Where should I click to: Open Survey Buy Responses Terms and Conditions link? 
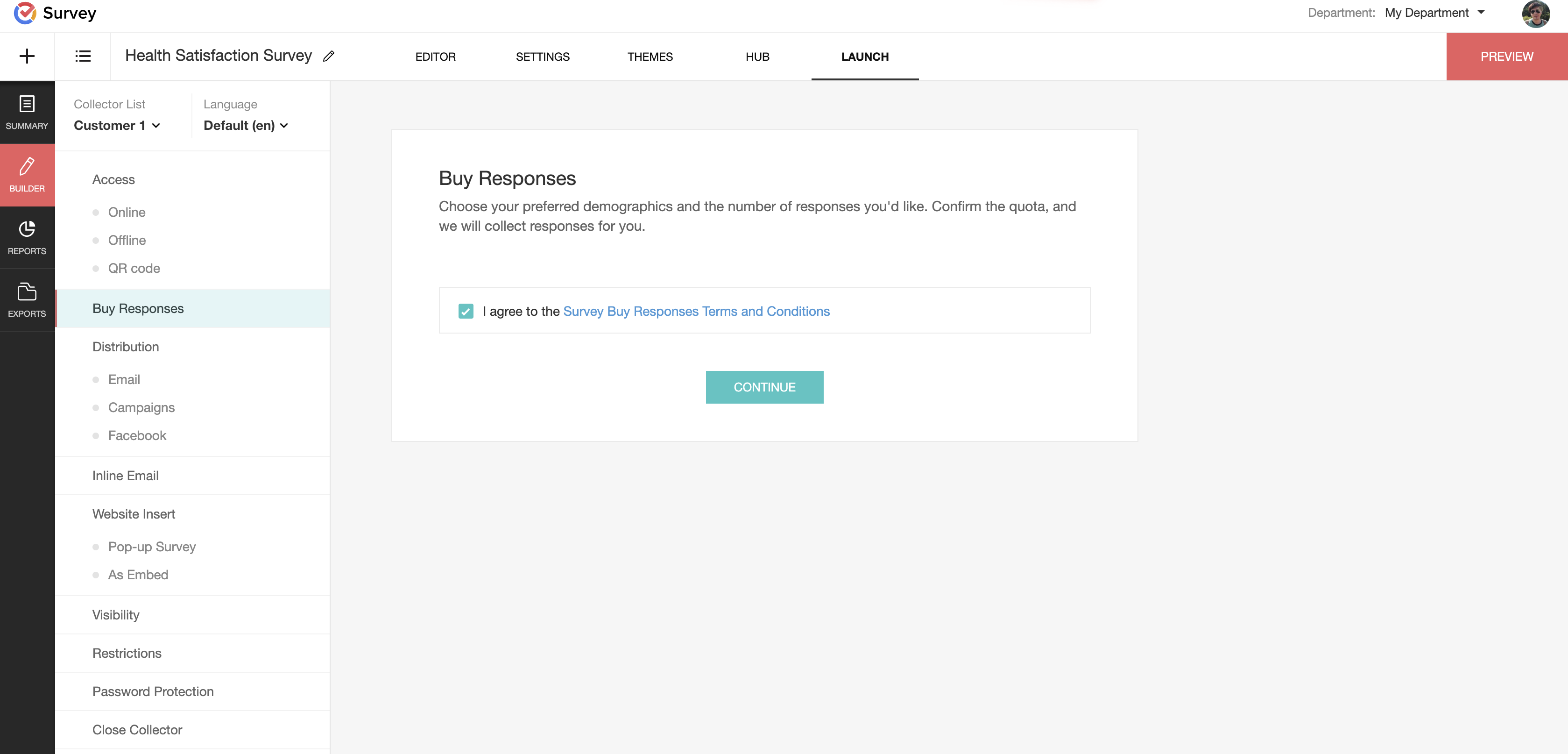point(696,311)
